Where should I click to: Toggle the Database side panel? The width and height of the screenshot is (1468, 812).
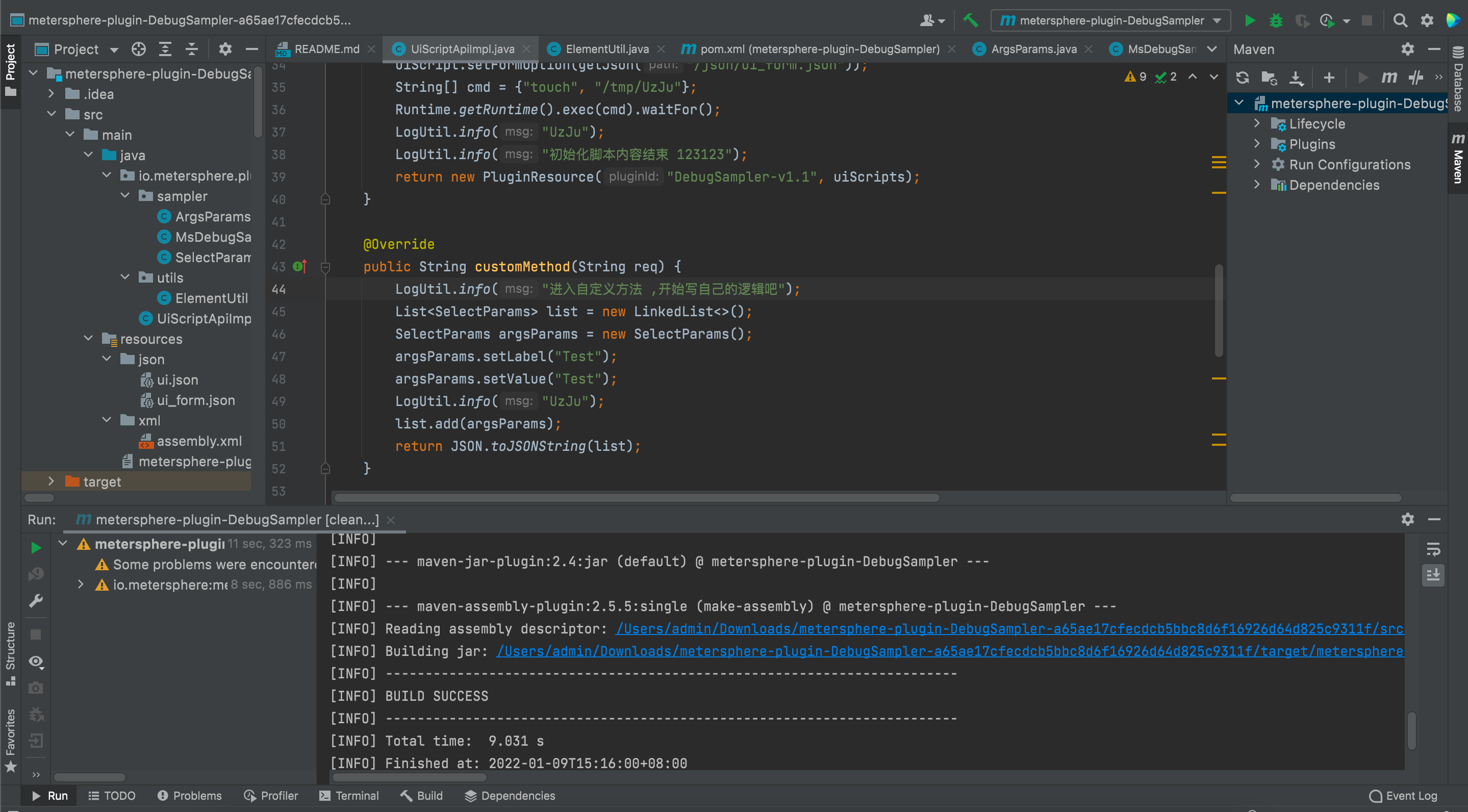point(1459,80)
